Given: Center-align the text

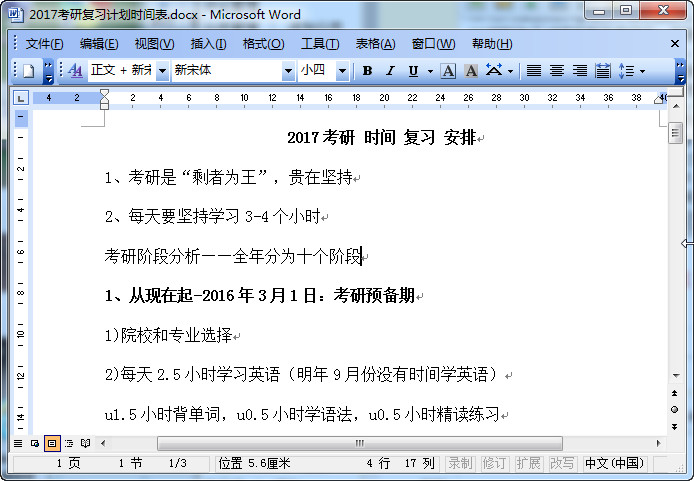Looking at the screenshot, I should pos(556,71).
